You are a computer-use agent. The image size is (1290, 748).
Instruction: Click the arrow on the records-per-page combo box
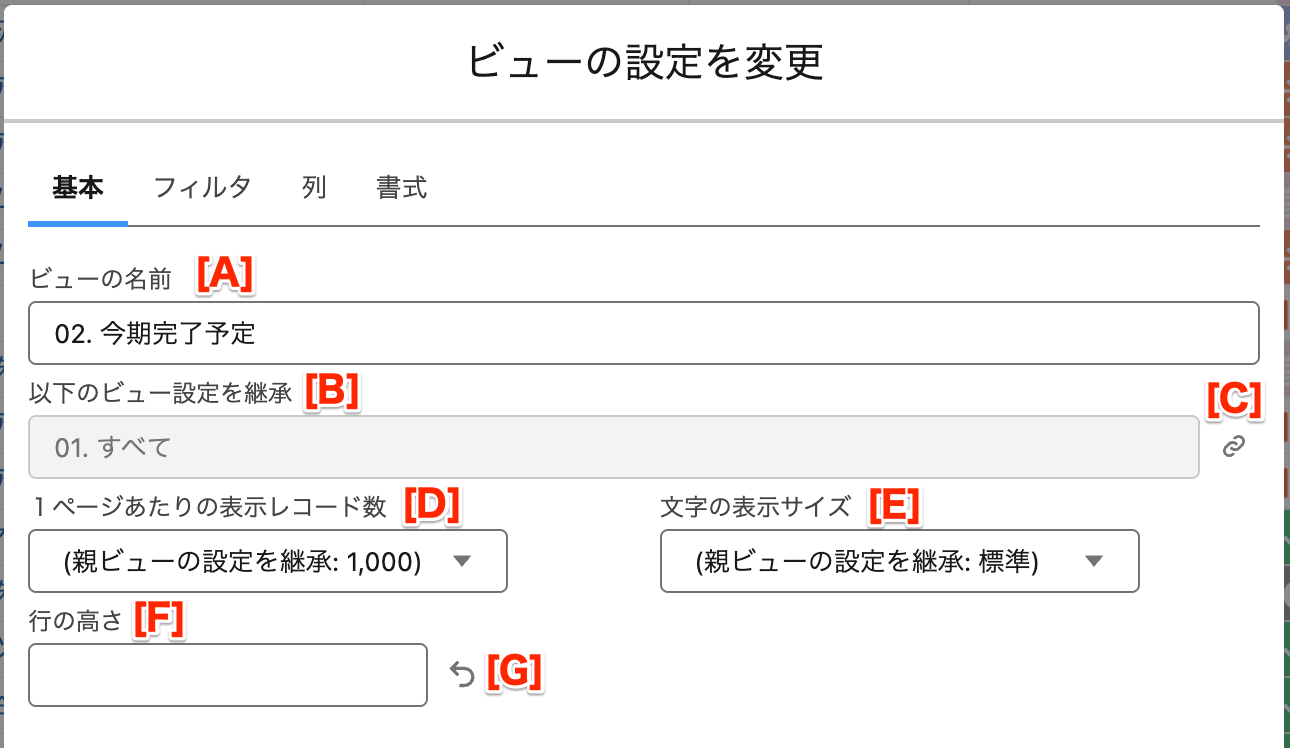coord(461,562)
